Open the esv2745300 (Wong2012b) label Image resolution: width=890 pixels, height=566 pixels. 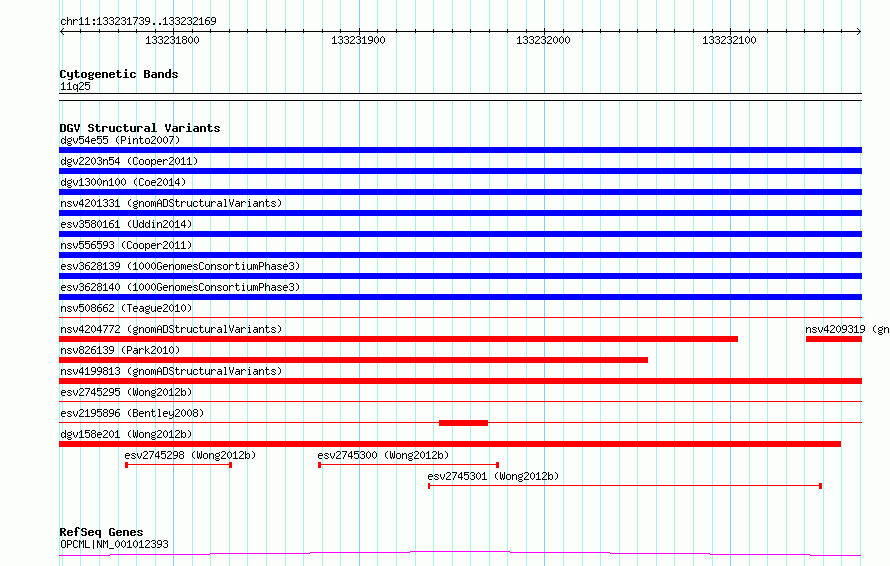(x=383, y=455)
